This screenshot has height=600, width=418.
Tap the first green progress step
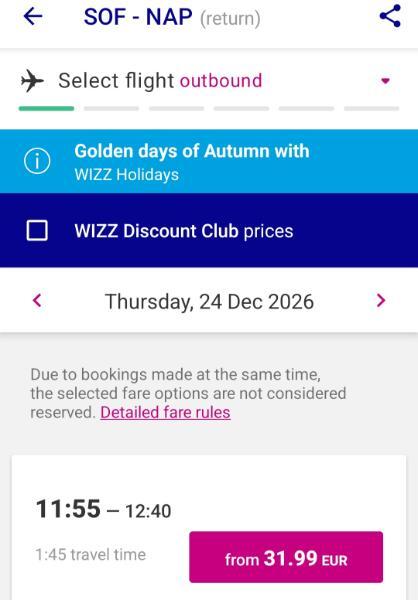click(46, 109)
